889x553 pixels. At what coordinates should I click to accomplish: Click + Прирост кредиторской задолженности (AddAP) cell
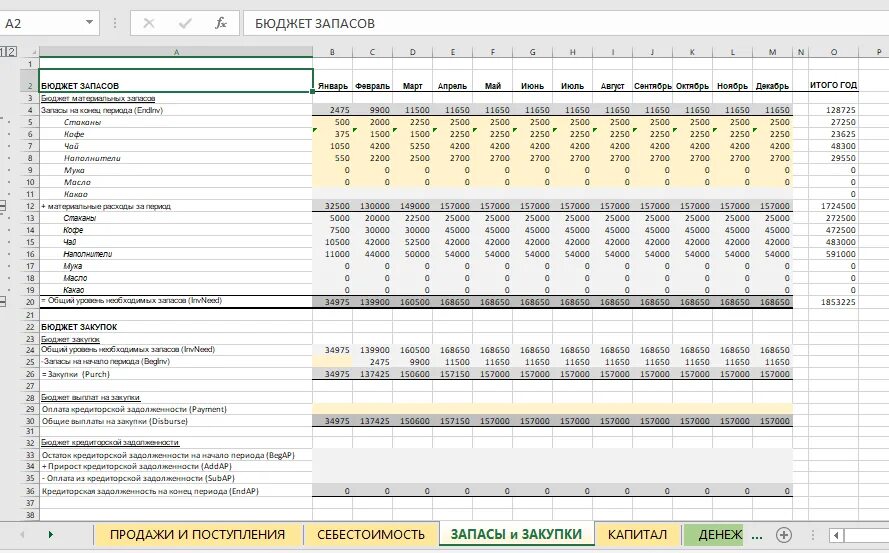click(x=176, y=466)
